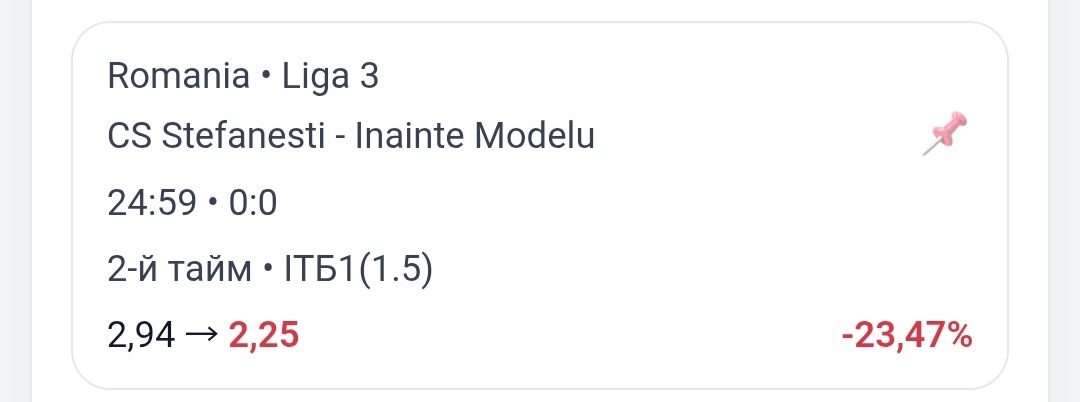Click the bullet separator after 24:59
The height and width of the screenshot is (402, 1080).
tap(213, 204)
